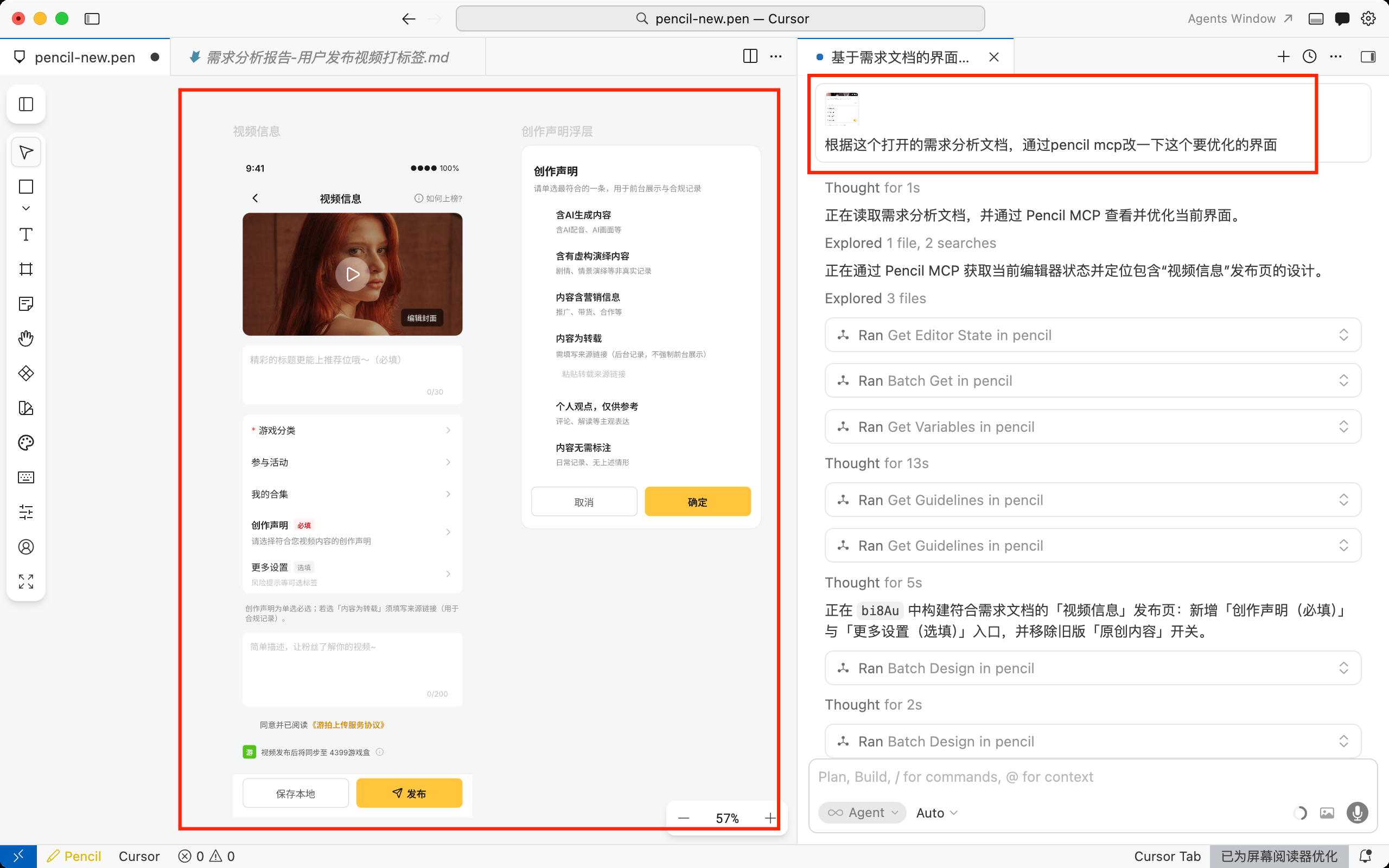Expand Explored 3 files
1389x868 pixels.
[875, 298]
